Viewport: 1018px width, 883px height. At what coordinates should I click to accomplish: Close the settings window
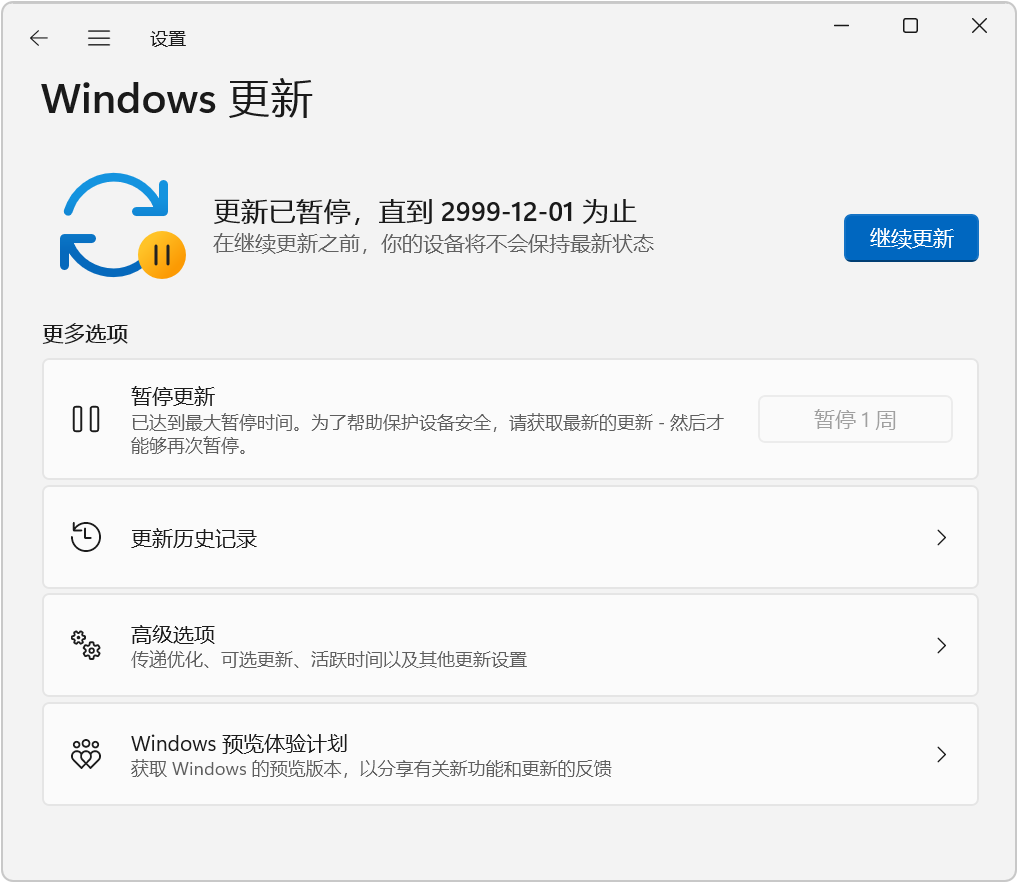979,26
